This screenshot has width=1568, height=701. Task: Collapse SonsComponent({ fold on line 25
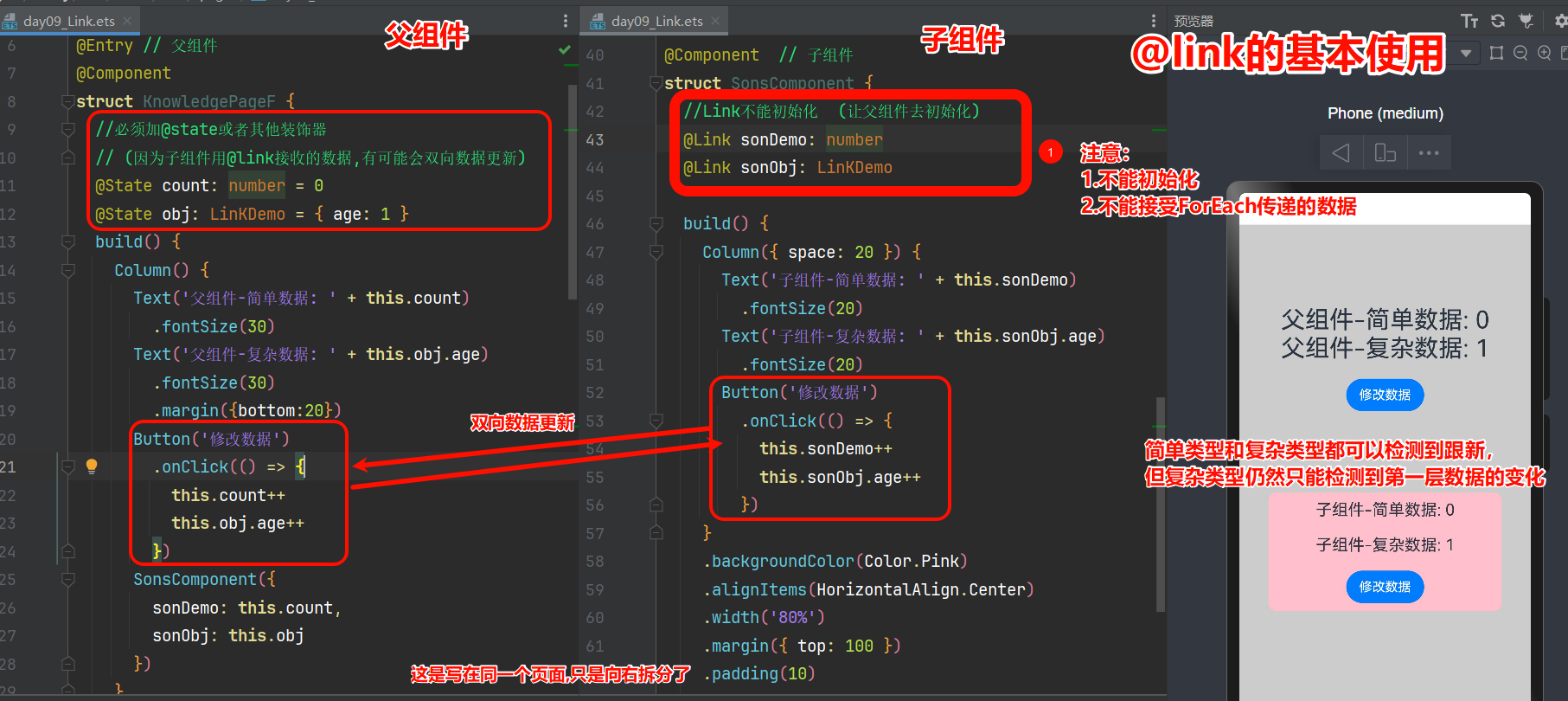click(67, 580)
